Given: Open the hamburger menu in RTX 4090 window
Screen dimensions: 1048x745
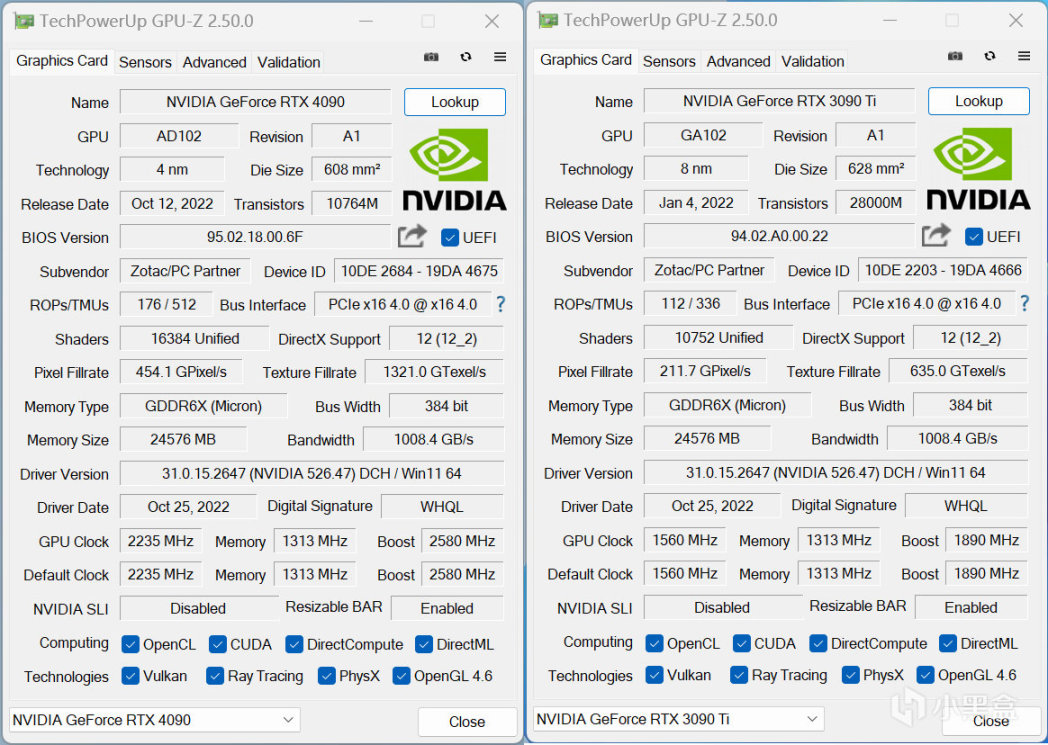Looking at the screenshot, I should tap(500, 57).
